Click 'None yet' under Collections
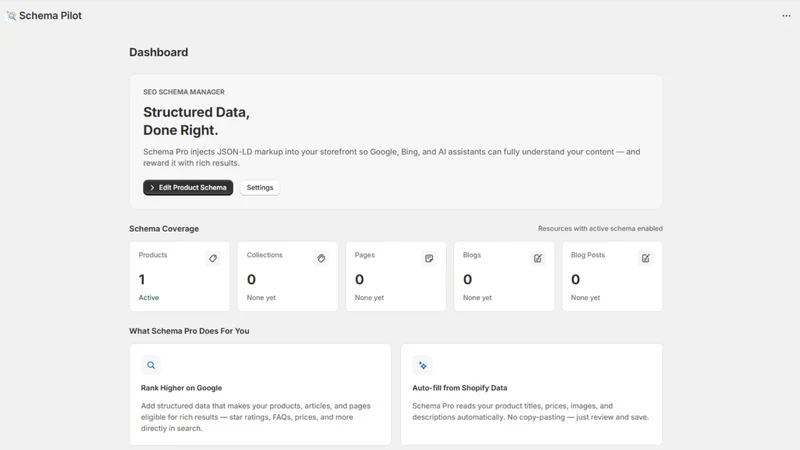This screenshot has height=450, width=800. pyautogui.click(x=261, y=297)
